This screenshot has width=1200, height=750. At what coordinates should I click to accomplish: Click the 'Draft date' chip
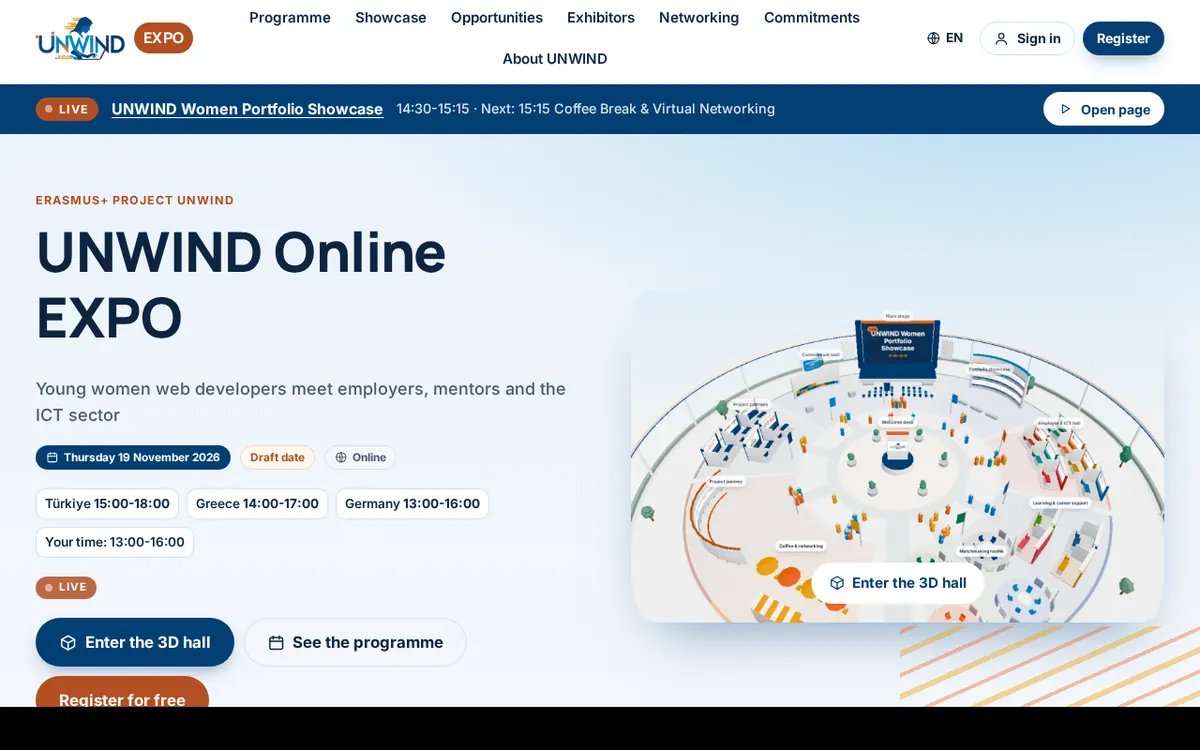coord(277,457)
